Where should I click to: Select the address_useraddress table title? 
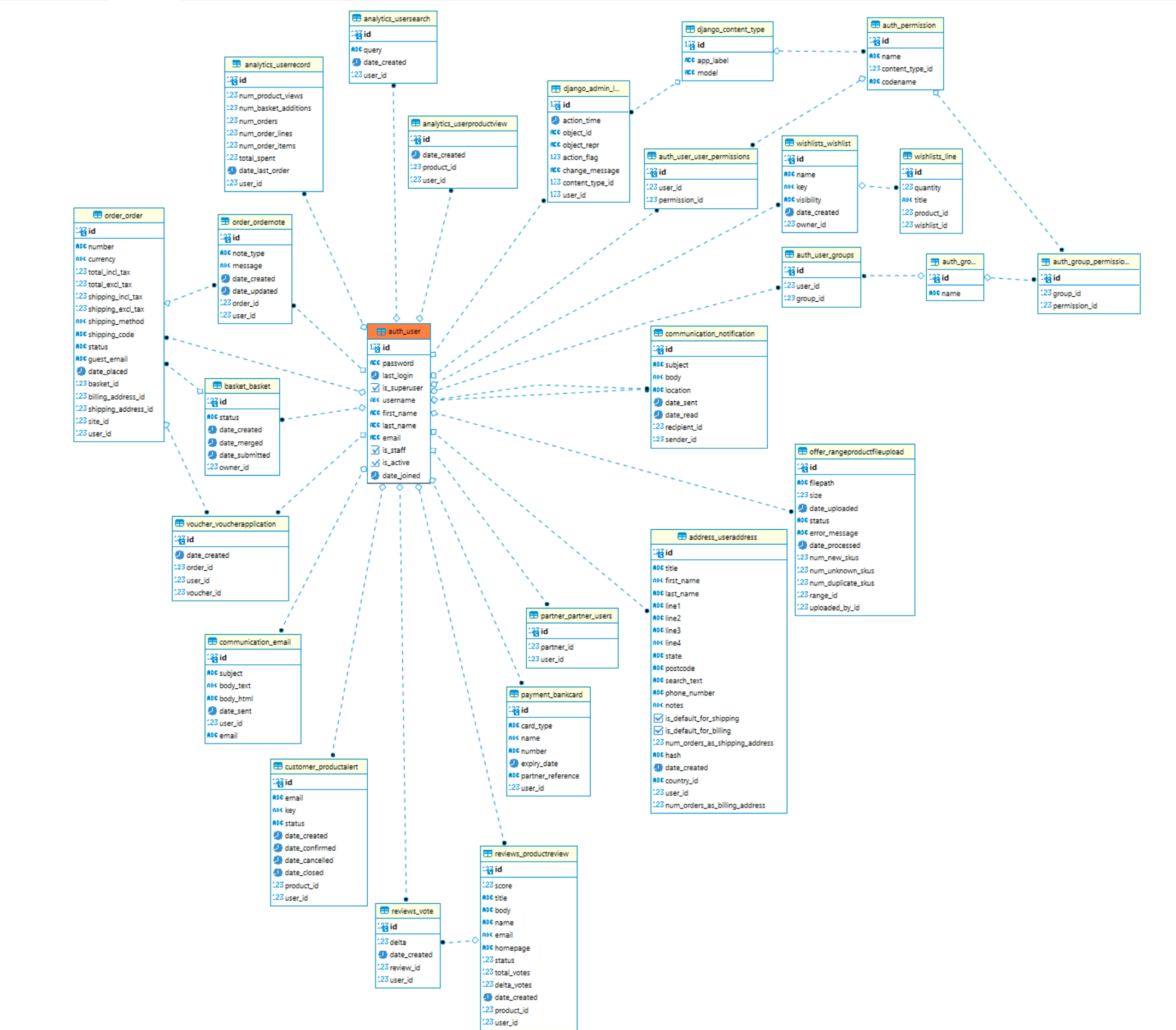click(x=723, y=537)
